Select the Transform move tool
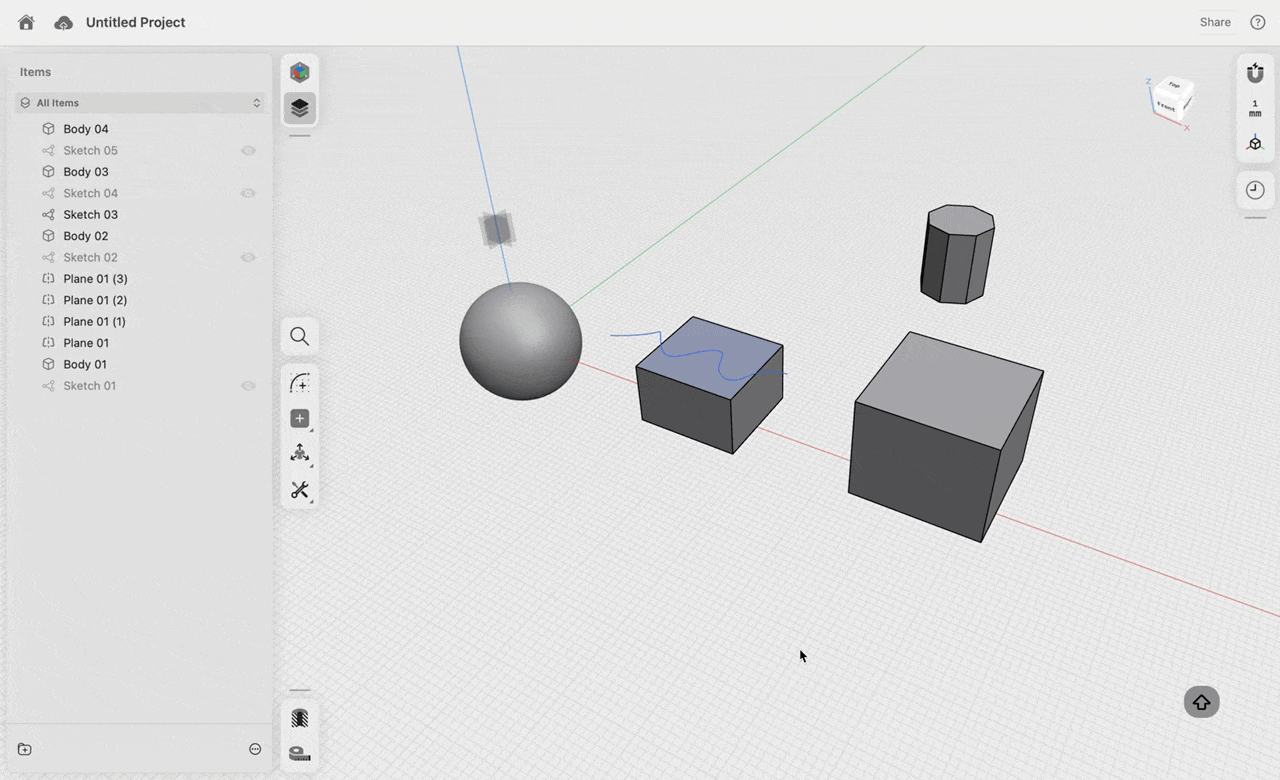This screenshot has width=1280, height=780. coord(299,454)
